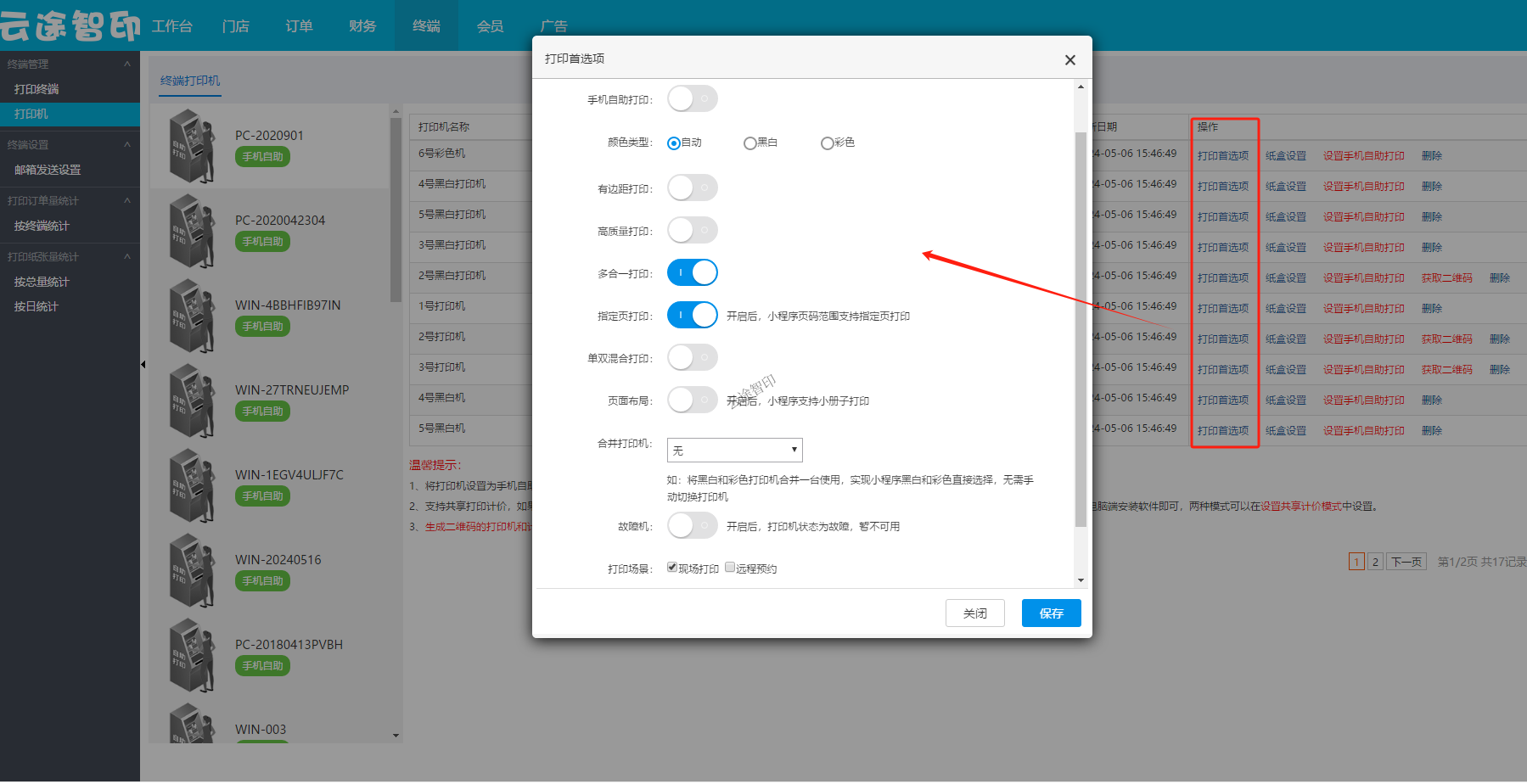This screenshot has height=784, width=1527.
Task: Click the dialog scrollbar down arrow
Action: 1081,580
